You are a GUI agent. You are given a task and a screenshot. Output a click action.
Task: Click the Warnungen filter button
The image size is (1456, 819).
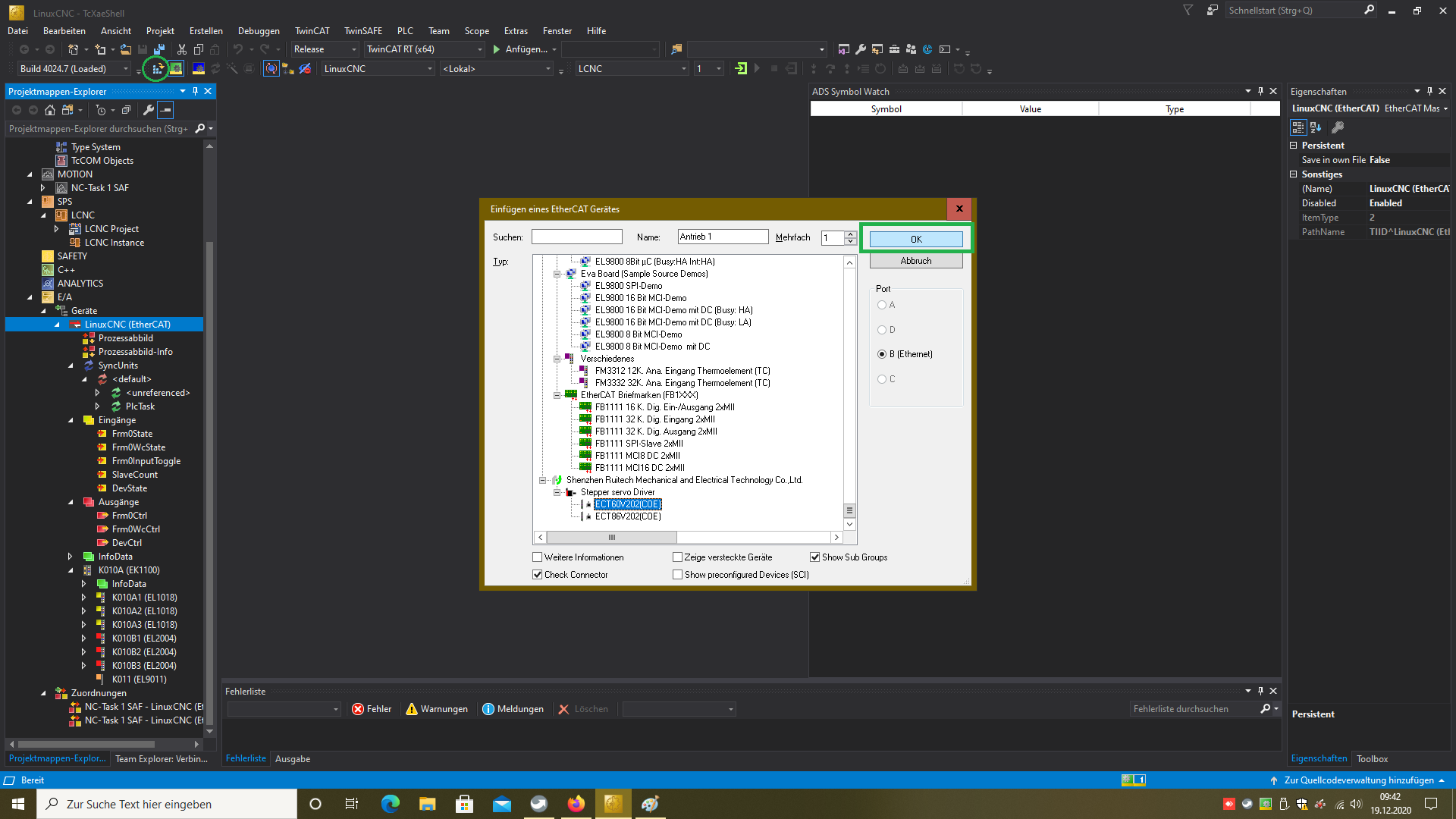click(x=437, y=709)
